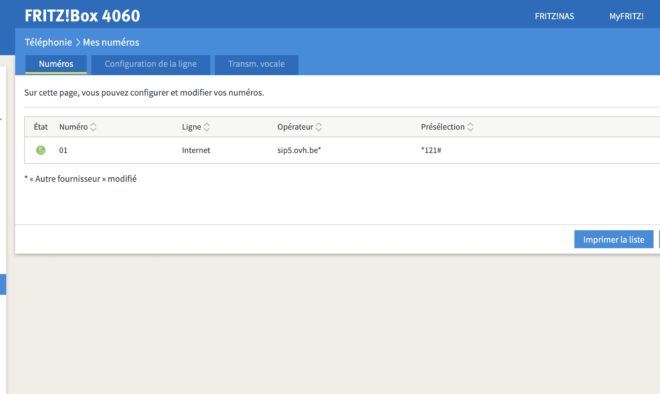Viewport: 660px width, 394px height.
Task: Click the FRITZ!Box 4060 title
Action: tap(82, 16)
